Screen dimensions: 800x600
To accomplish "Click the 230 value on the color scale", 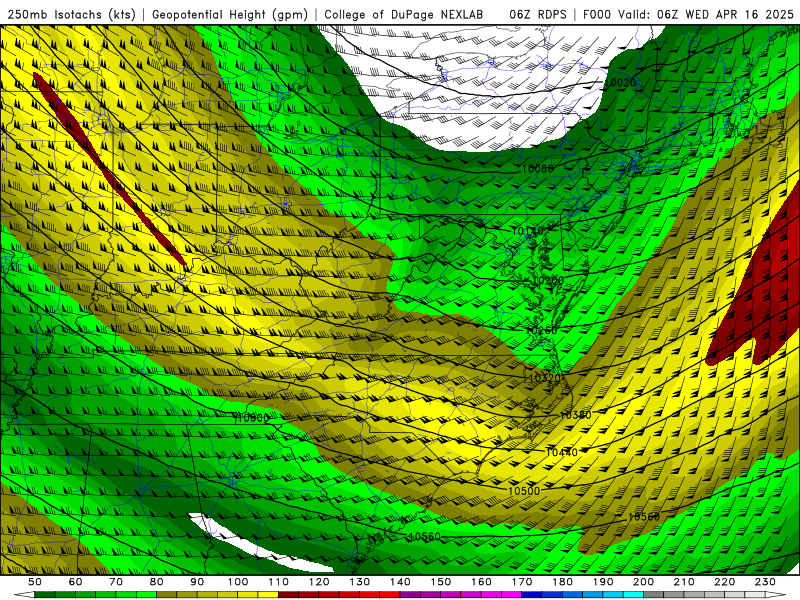I will 765,582.
